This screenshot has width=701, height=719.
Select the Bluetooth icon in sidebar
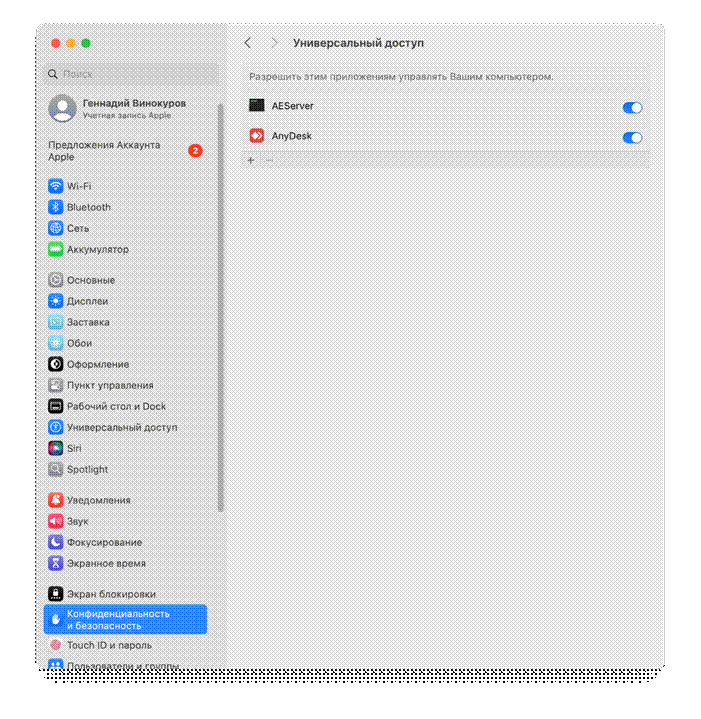tap(56, 207)
